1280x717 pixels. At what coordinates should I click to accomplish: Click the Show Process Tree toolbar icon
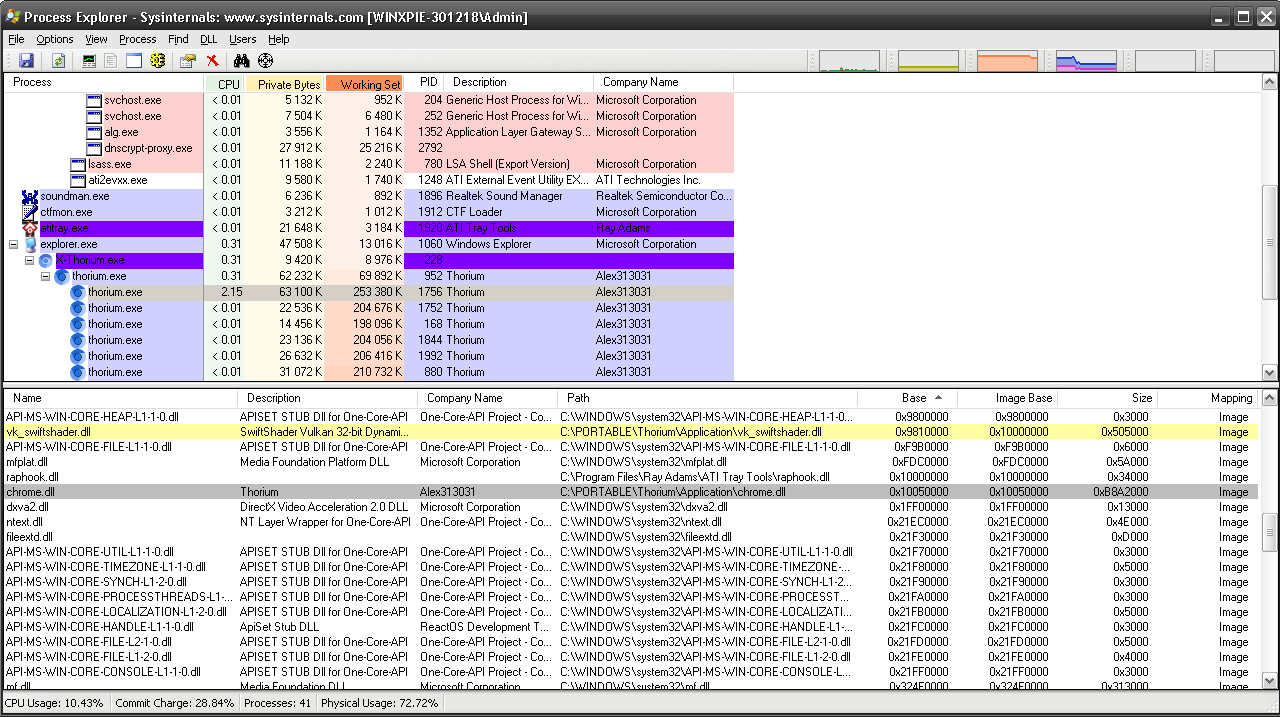point(111,61)
